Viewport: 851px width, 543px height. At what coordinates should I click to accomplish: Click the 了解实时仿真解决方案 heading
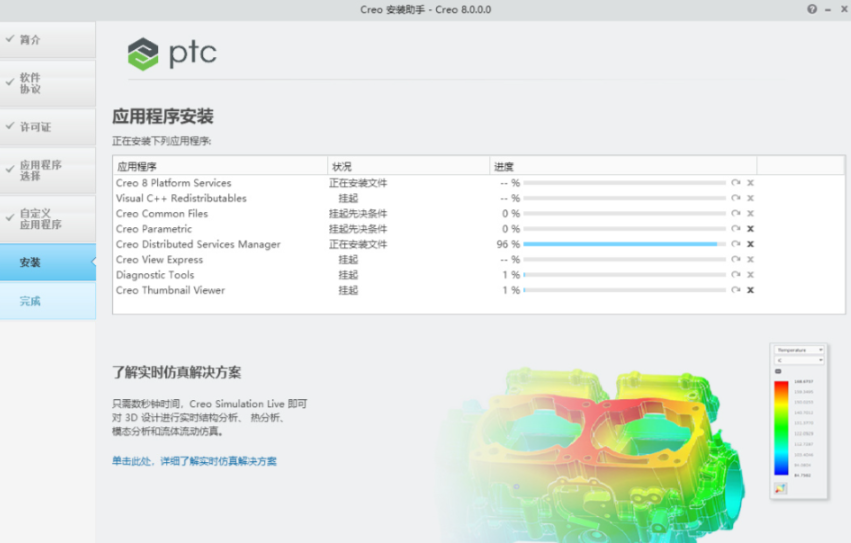[x=176, y=372]
